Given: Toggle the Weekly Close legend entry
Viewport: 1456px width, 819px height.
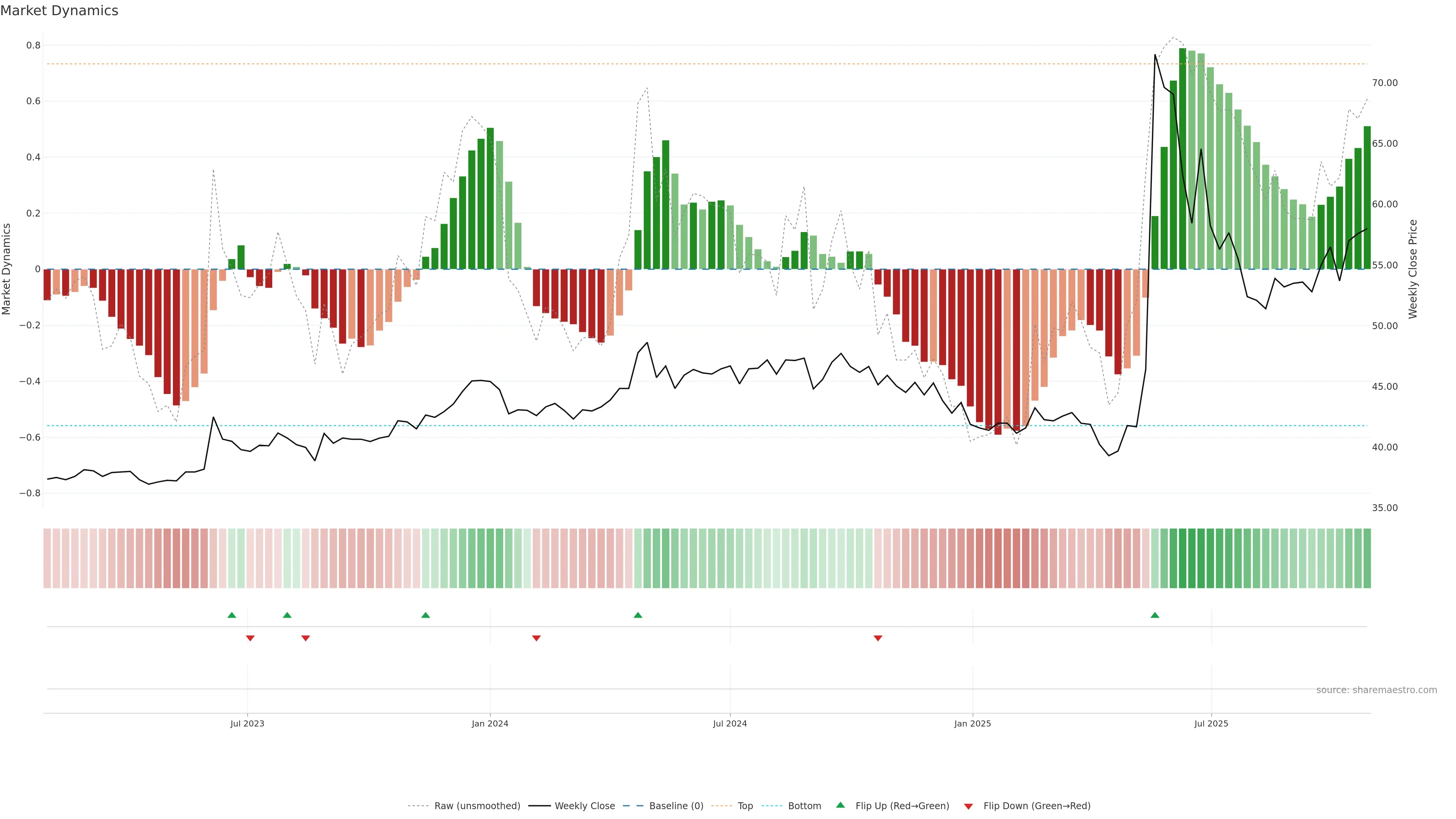Looking at the screenshot, I should point(584,806).
